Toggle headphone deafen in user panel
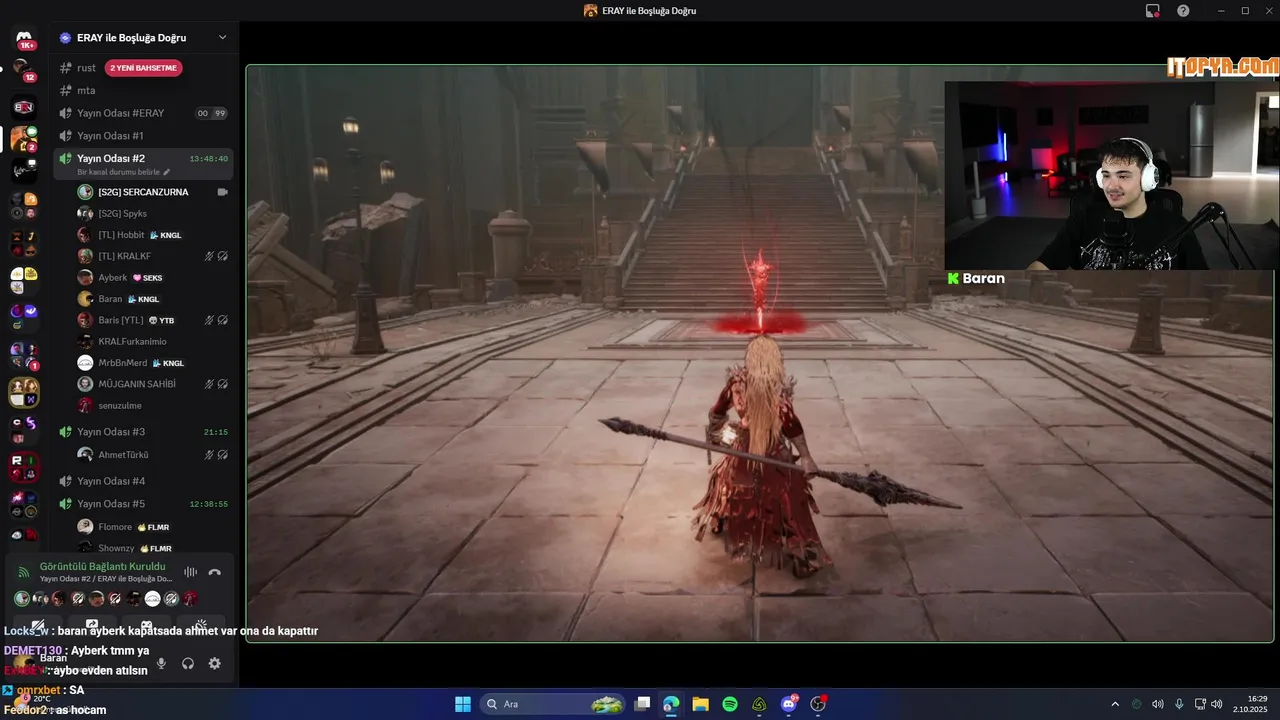 (188, 664)
